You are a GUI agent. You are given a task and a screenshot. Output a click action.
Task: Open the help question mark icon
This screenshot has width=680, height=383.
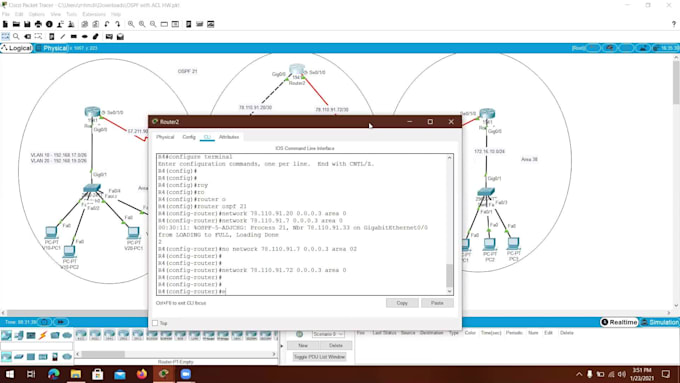coord(673,24)
